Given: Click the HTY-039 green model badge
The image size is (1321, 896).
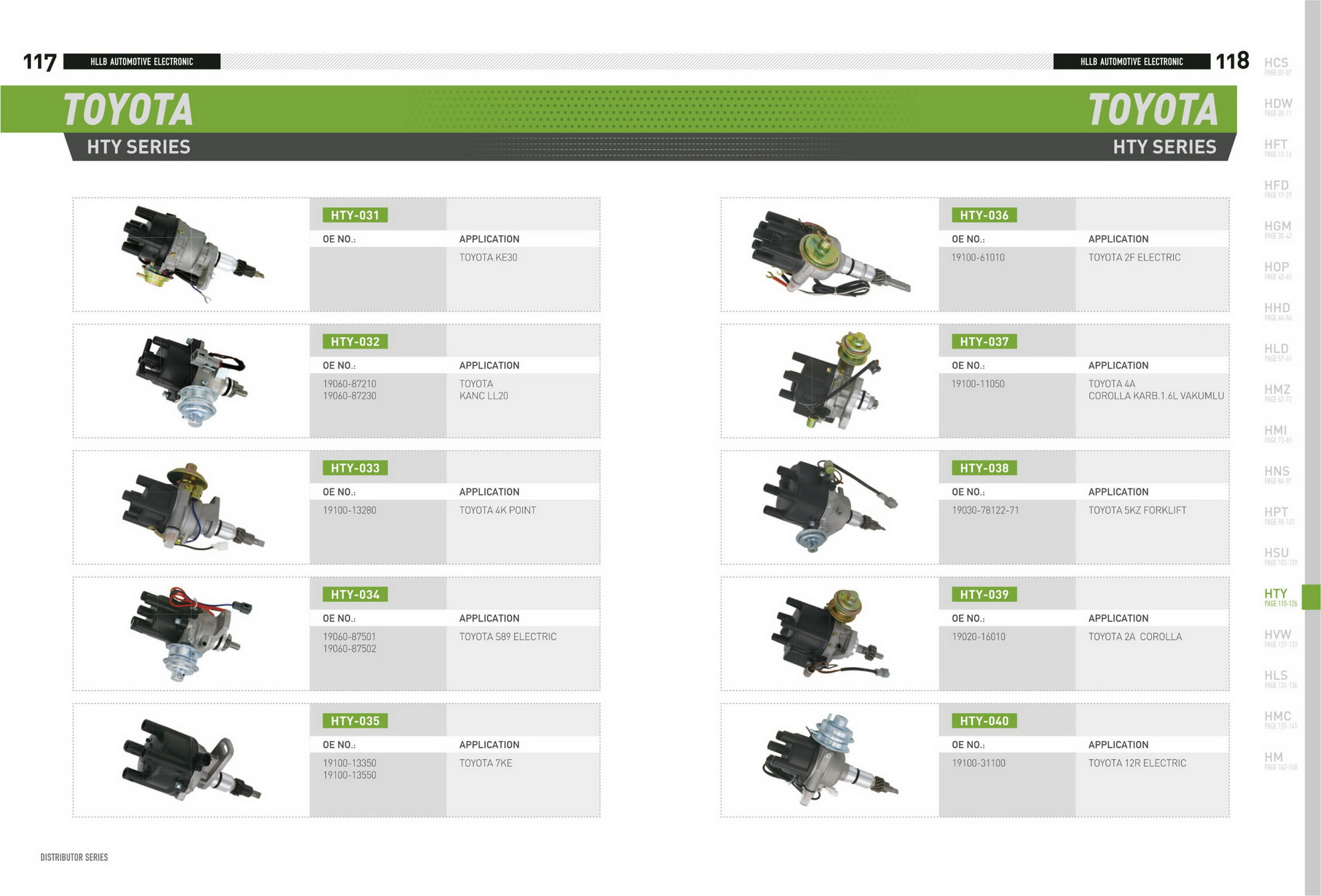Looking at the screenshot, I should [x=984, y=594].
